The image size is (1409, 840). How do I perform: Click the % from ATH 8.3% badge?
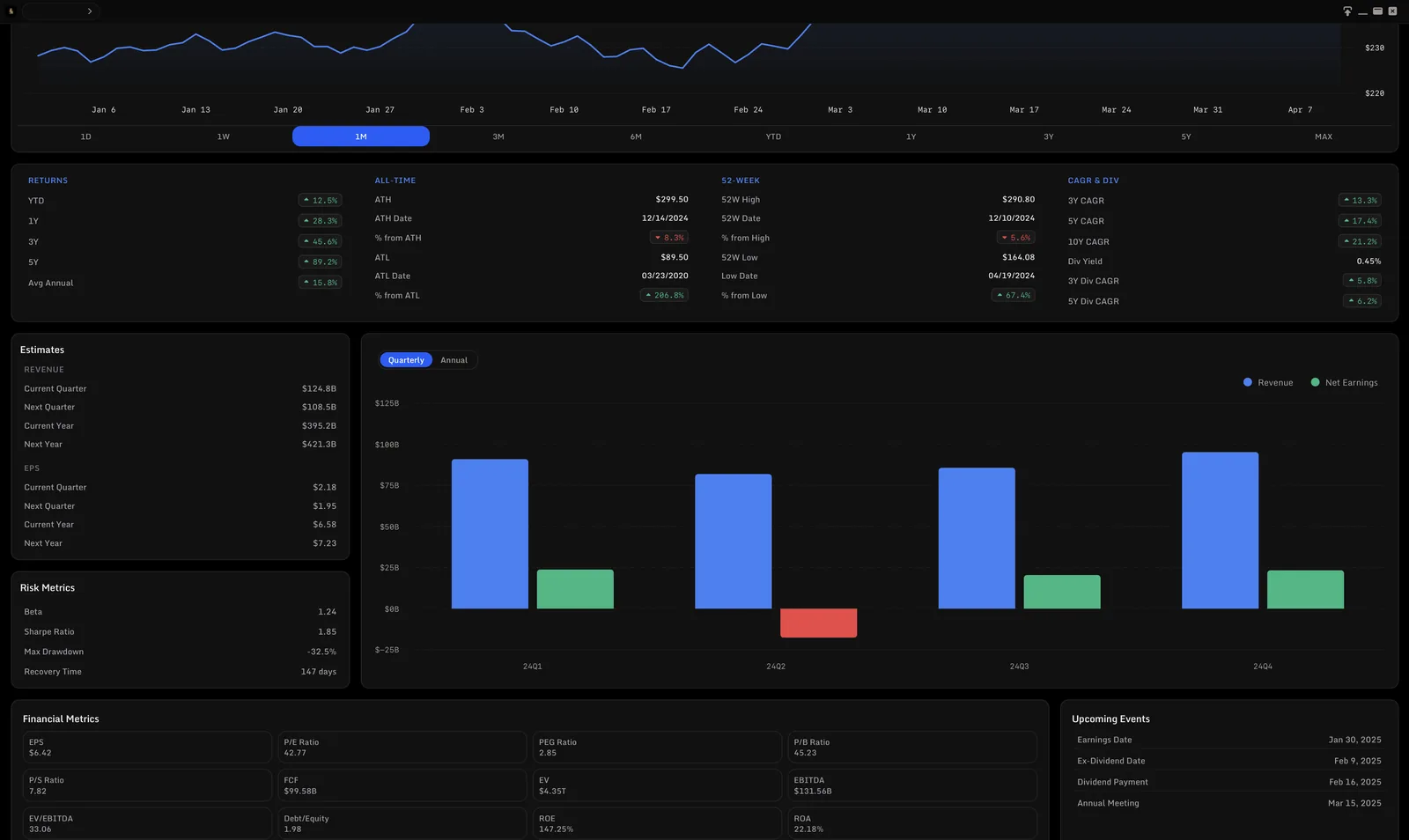tap(669, 238)
